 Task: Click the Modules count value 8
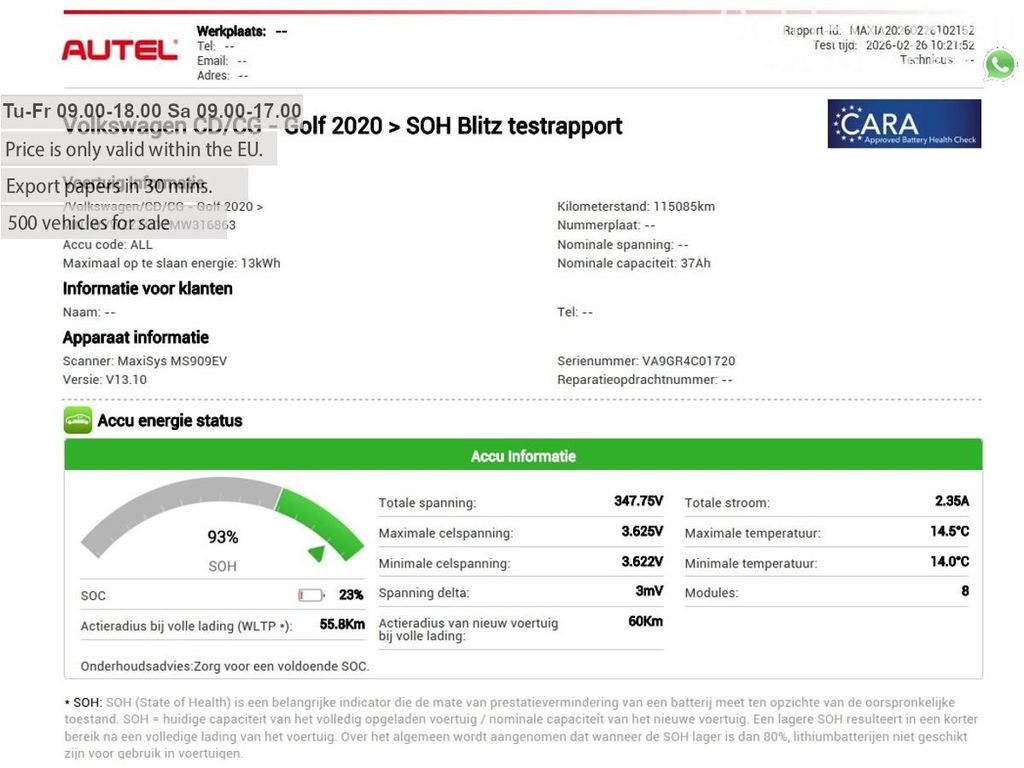(x=965, y=591)
